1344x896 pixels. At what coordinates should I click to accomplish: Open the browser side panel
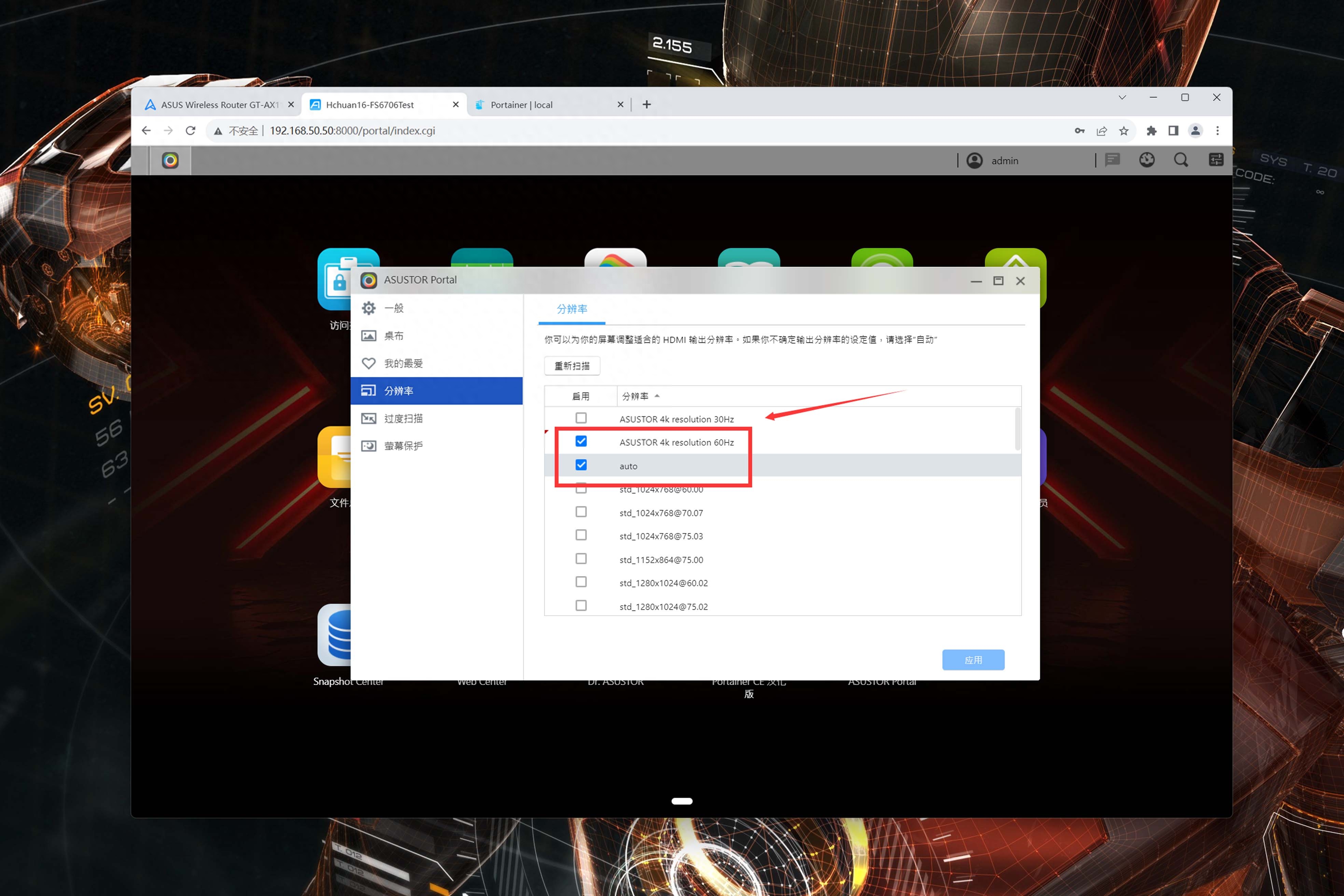[1173, 131]
